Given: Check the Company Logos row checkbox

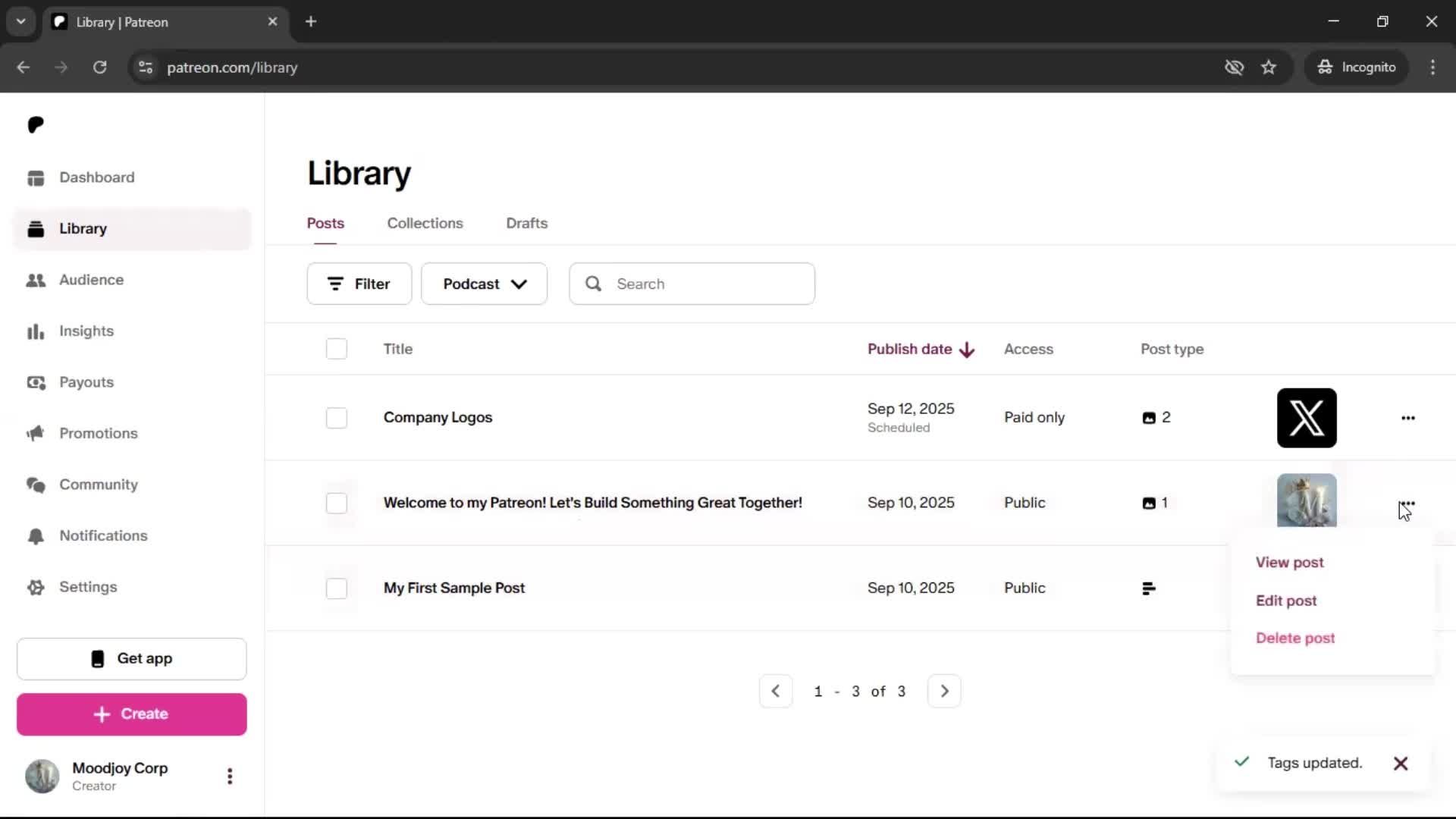Looking at the screenshot, I should tap(337, 418).
